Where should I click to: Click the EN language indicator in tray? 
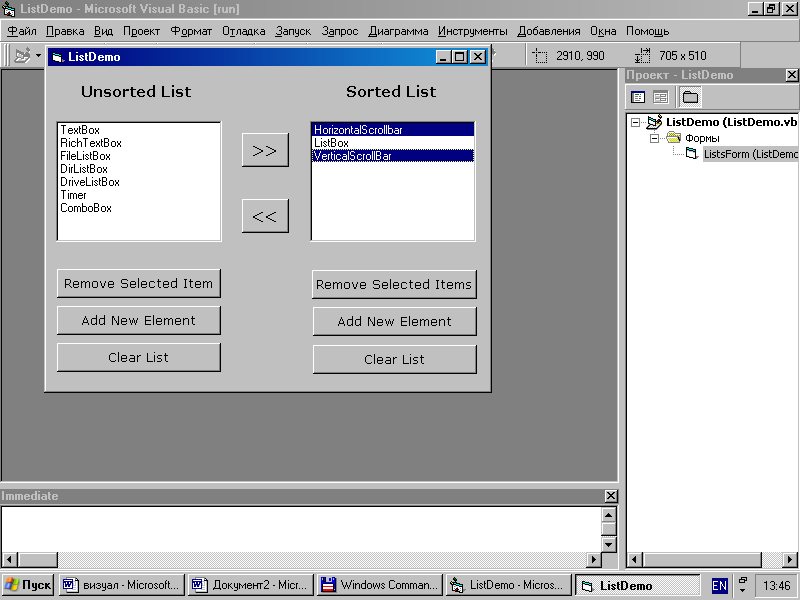pos(719,585)
